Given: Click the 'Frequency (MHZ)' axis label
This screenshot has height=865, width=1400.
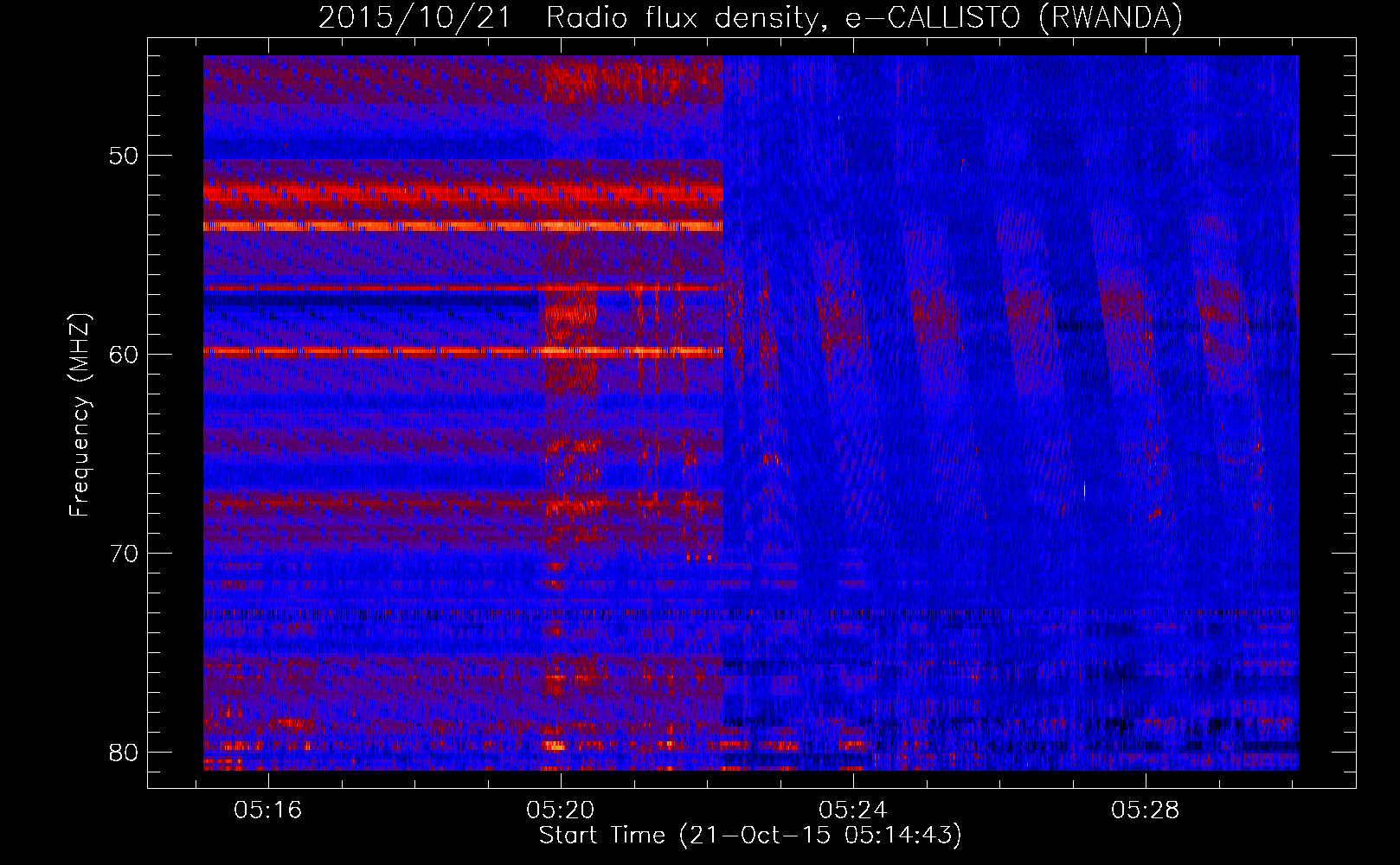Looking at the screenshot, I should tap(79, 415).
